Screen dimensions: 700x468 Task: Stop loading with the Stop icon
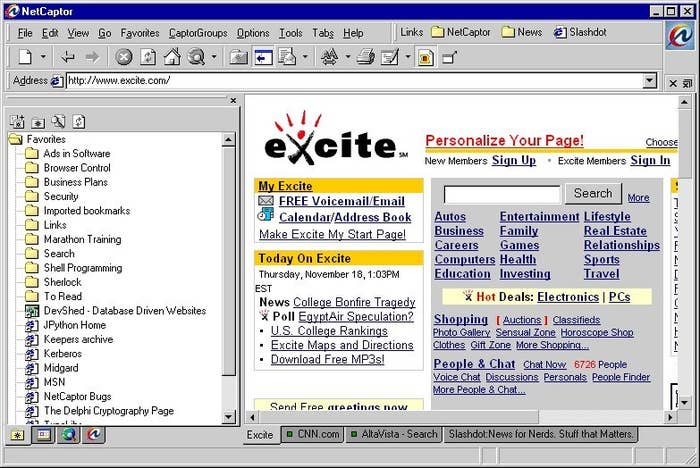coord(124,57)
